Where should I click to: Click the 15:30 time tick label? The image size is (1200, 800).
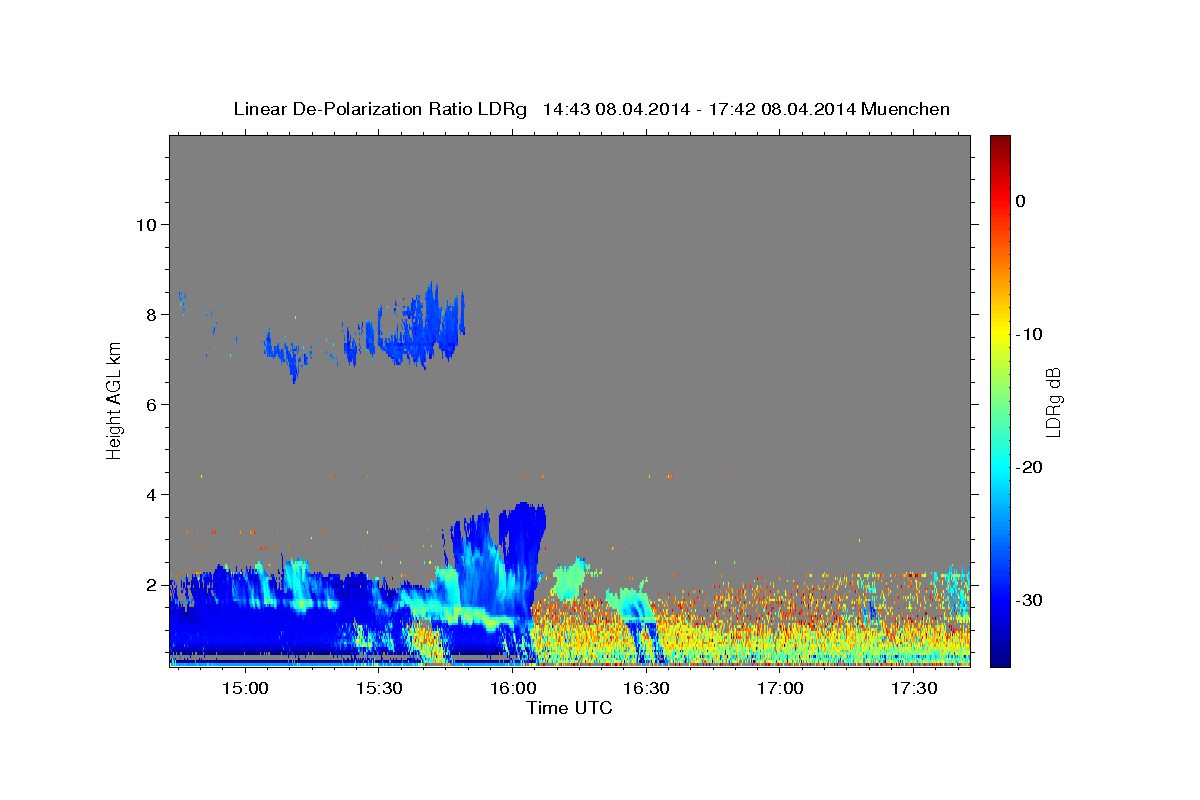378,689
